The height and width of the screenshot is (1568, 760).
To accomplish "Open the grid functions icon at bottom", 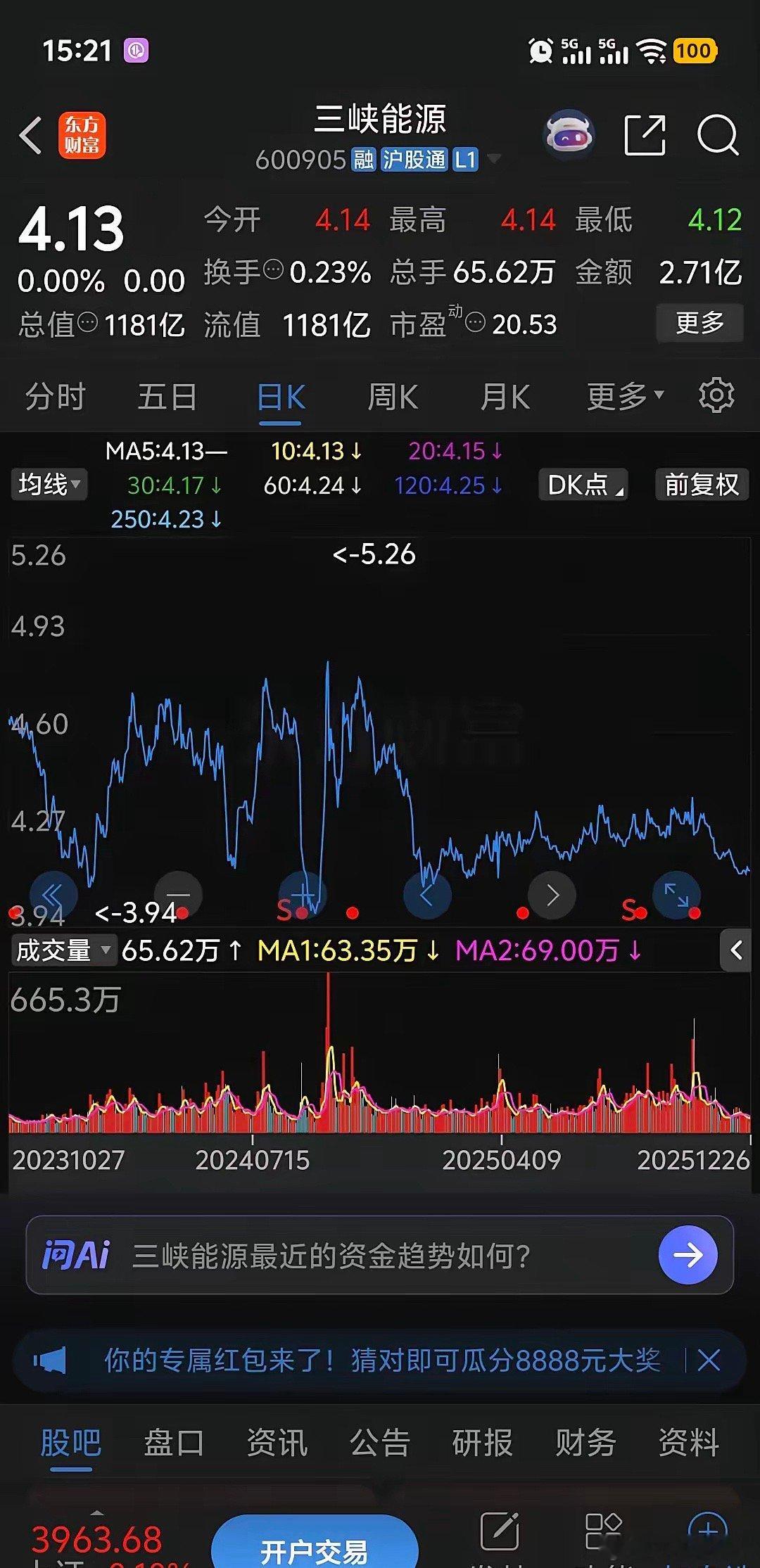I will click(603, 1530).
